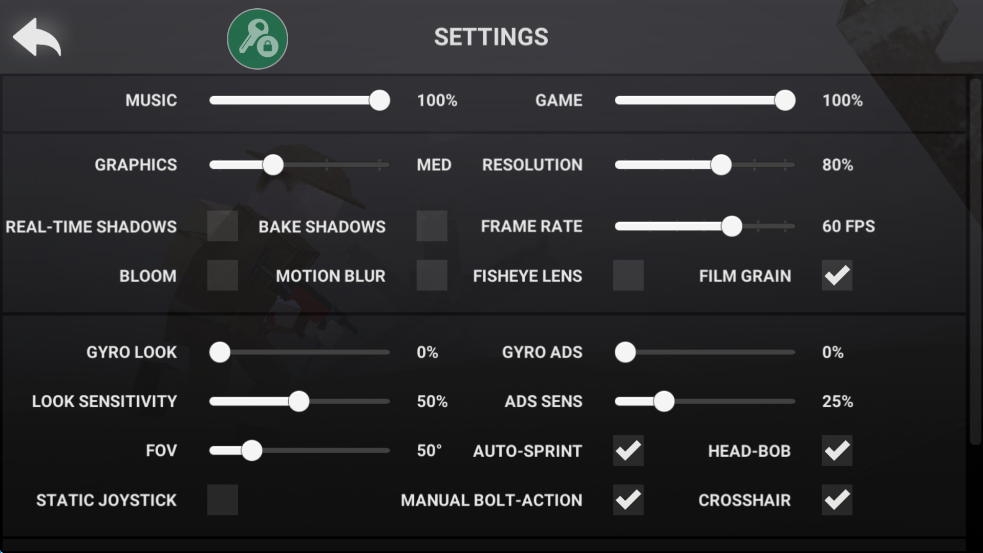Image resolution: width=983 pixels, height=553 pixels.
Task: Click the Frame Rate slider handle
Action: pyautogui.click(x=732, y=227)
